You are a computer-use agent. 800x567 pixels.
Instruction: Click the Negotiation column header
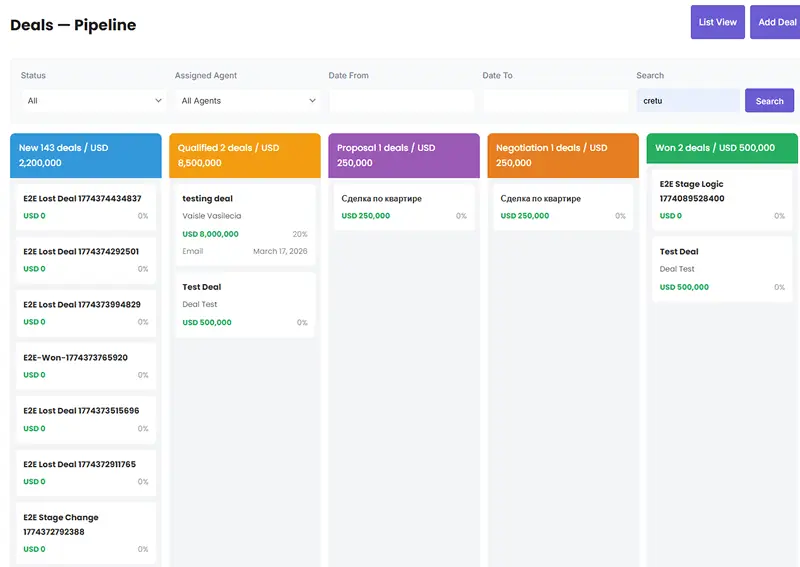(x=562, y=155)
